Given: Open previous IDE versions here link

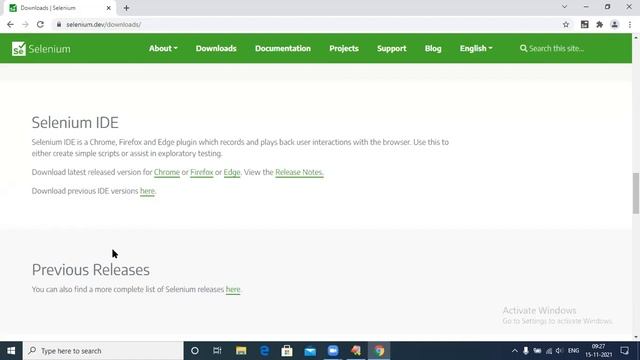Looking at the screenshot, I should coord(147,191).
